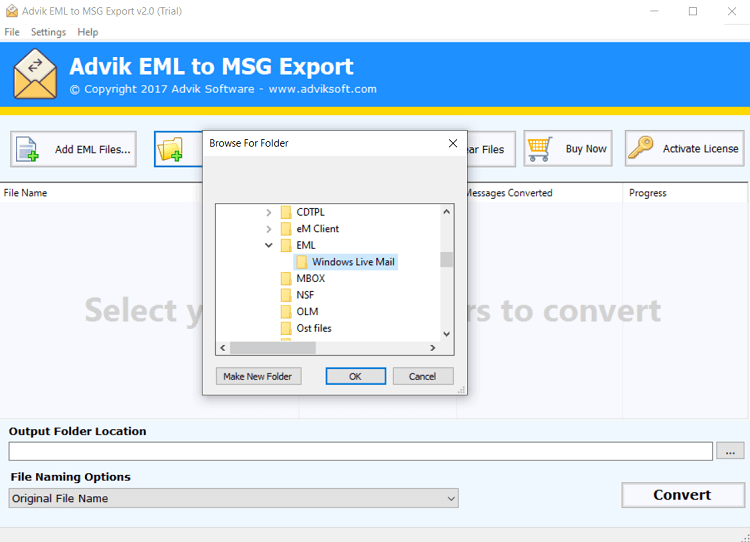Viewport: 750px width, 542px height.
Task: Click the Add EML Files button
Action: 73,149
